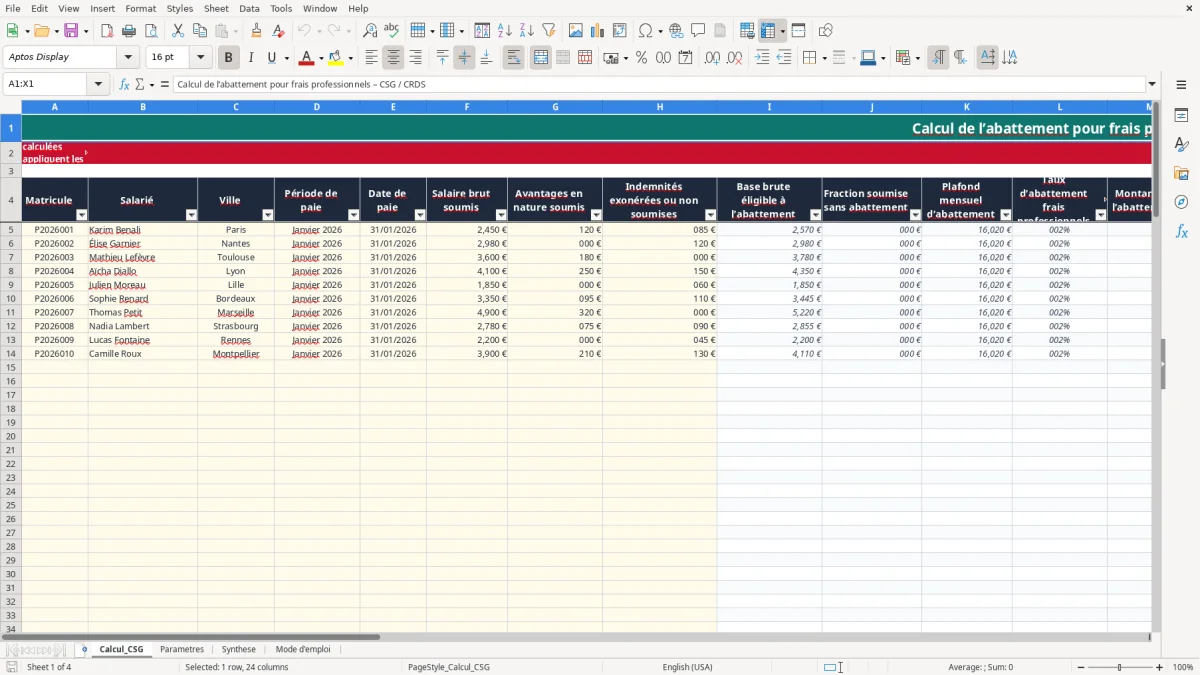The image size is (1200, 675).
Task: Toggle Bold formatting
Action: [x=229, y=58]
